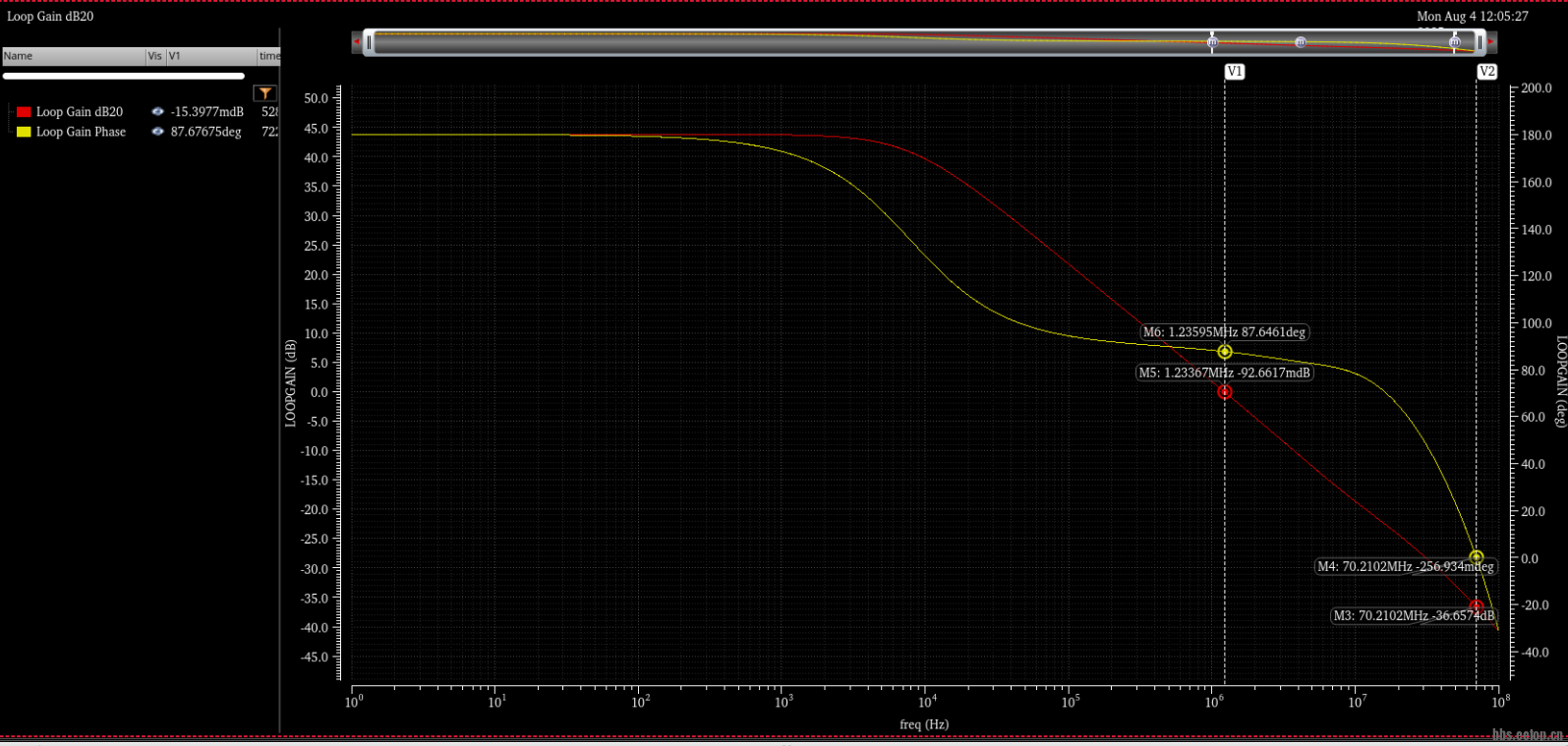This screenshot has width=1568, height=746.
Task: Click marker label M4 70.2102MHz
Action: [x=1405, y=566]
